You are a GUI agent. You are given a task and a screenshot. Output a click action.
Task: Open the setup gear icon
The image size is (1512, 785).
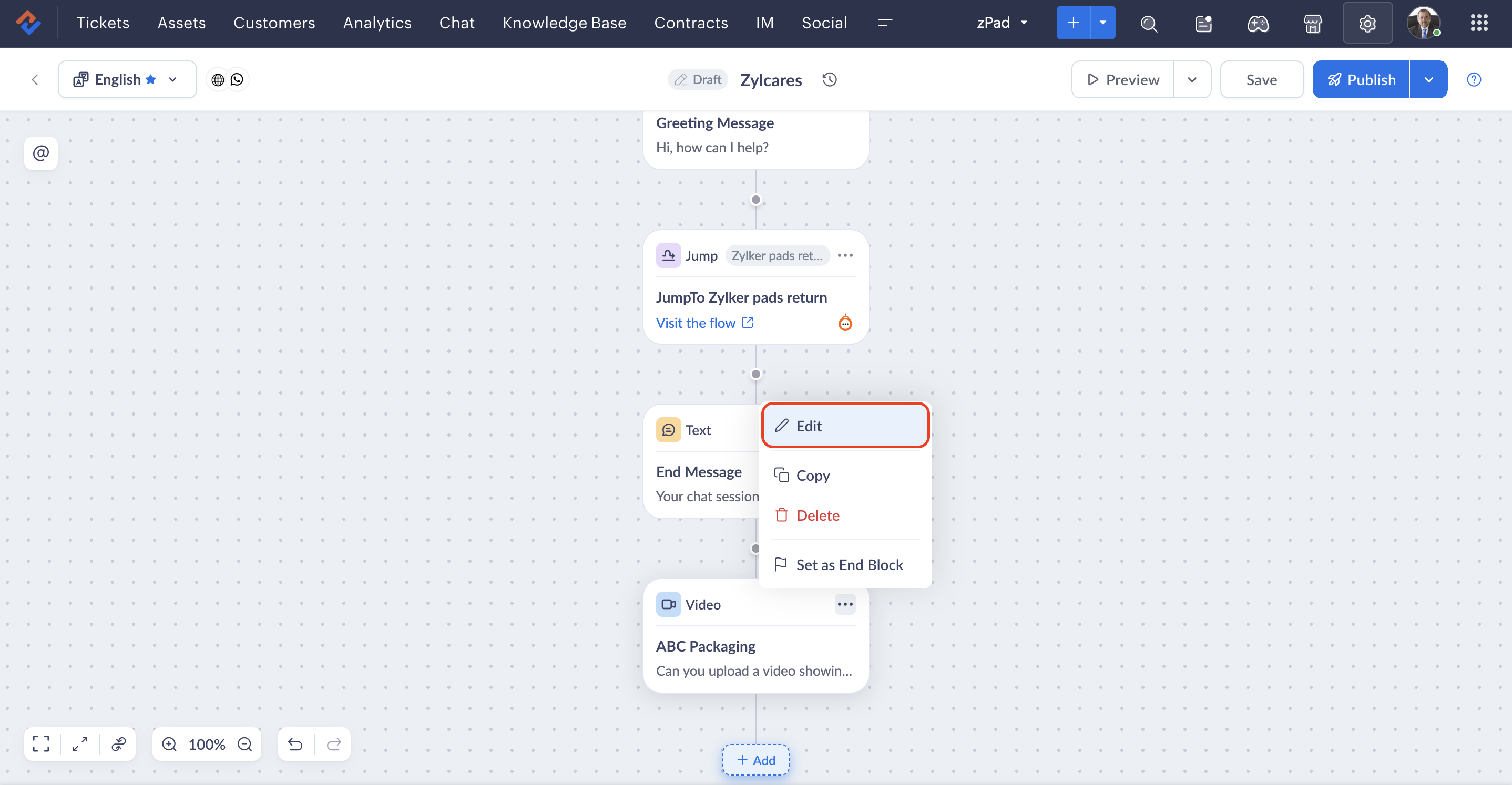[x=1367, y=23]
